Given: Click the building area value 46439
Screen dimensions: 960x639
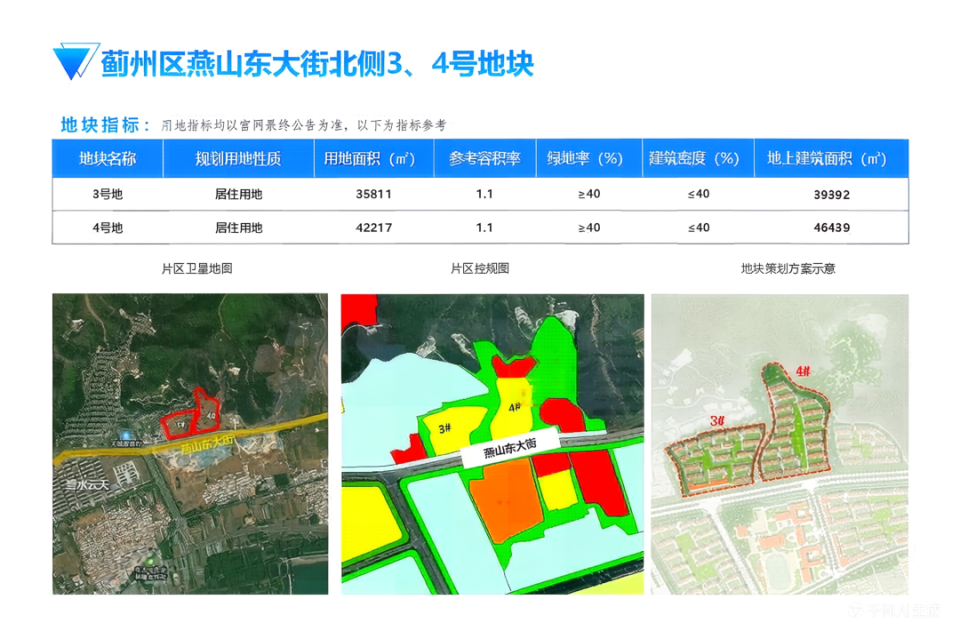Looking at the screenshot, I should point(831,228).
